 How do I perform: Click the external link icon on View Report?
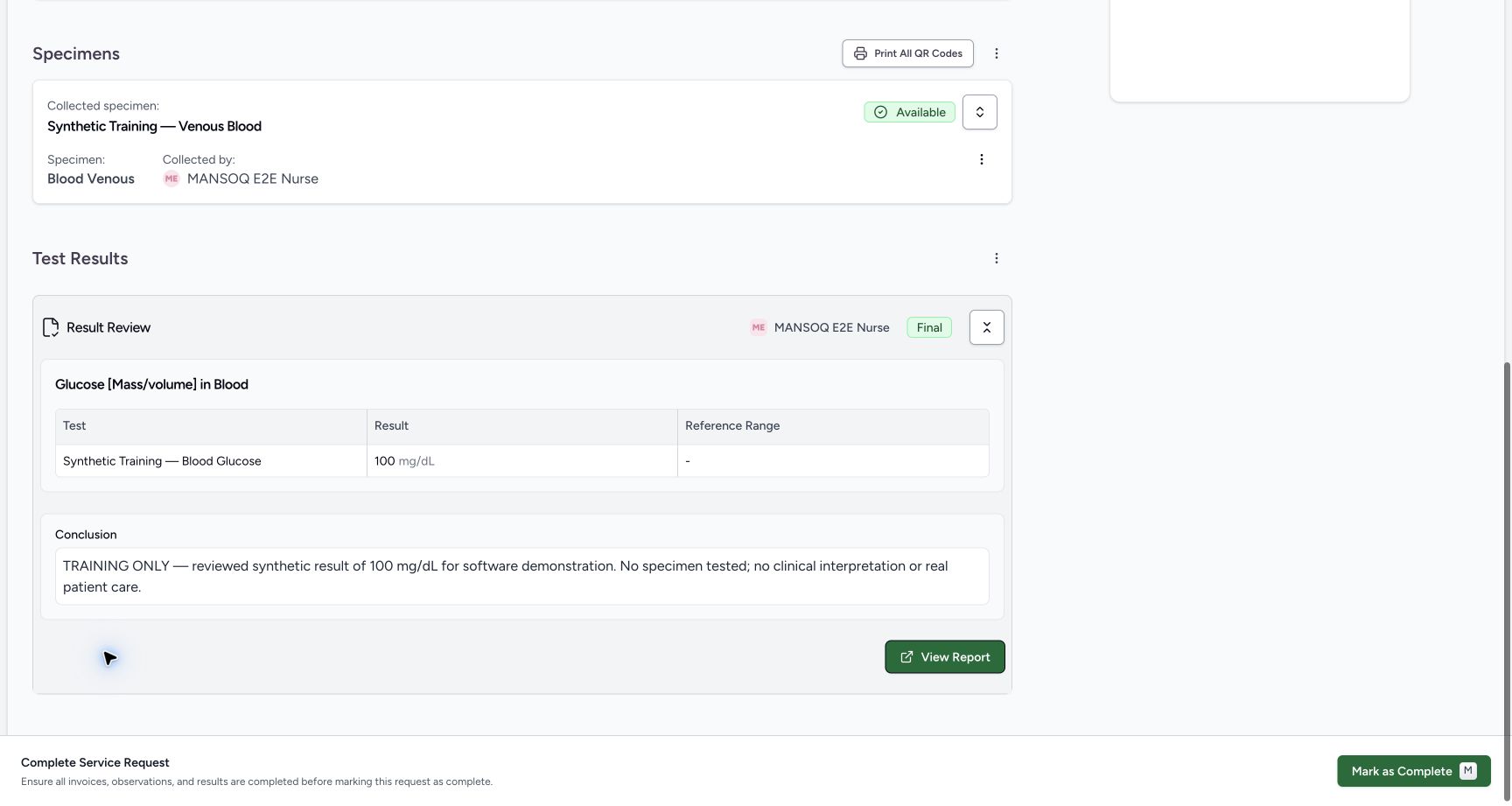click(x=906, y=657)
